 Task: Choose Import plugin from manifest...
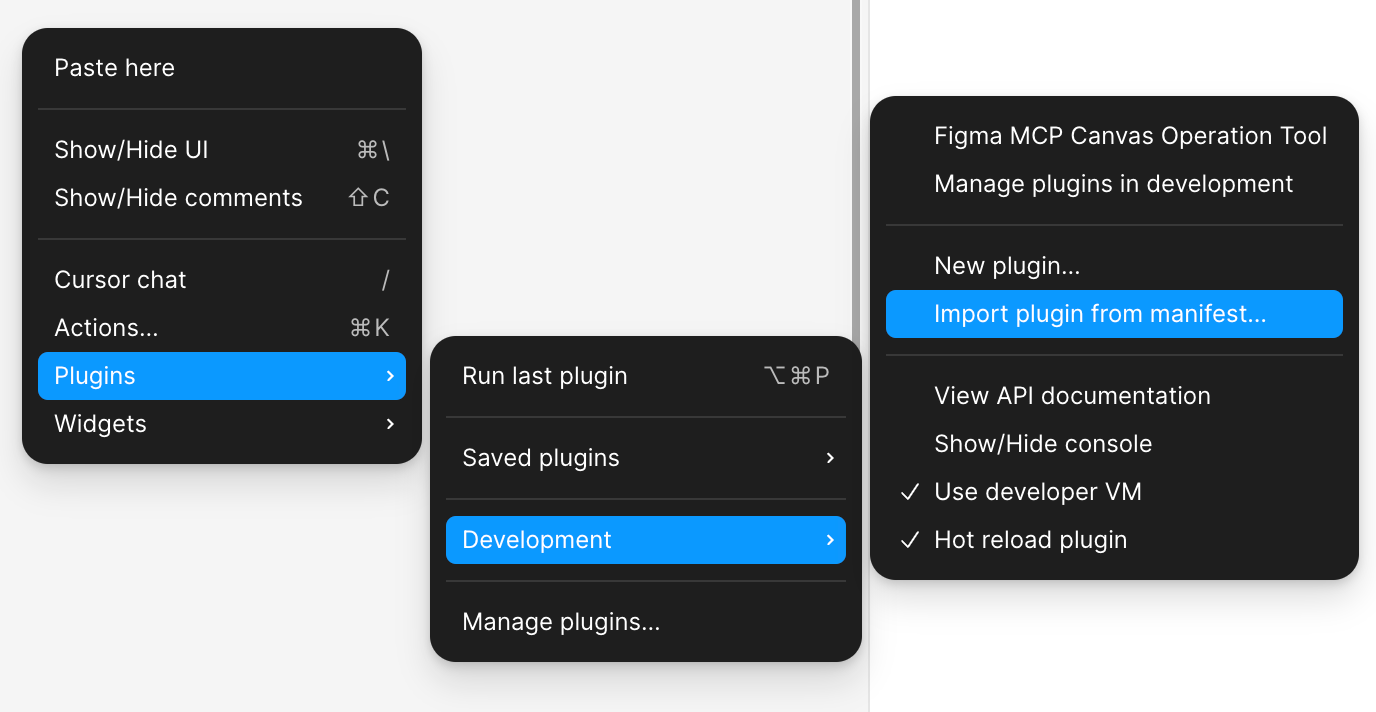(1100, 314)
